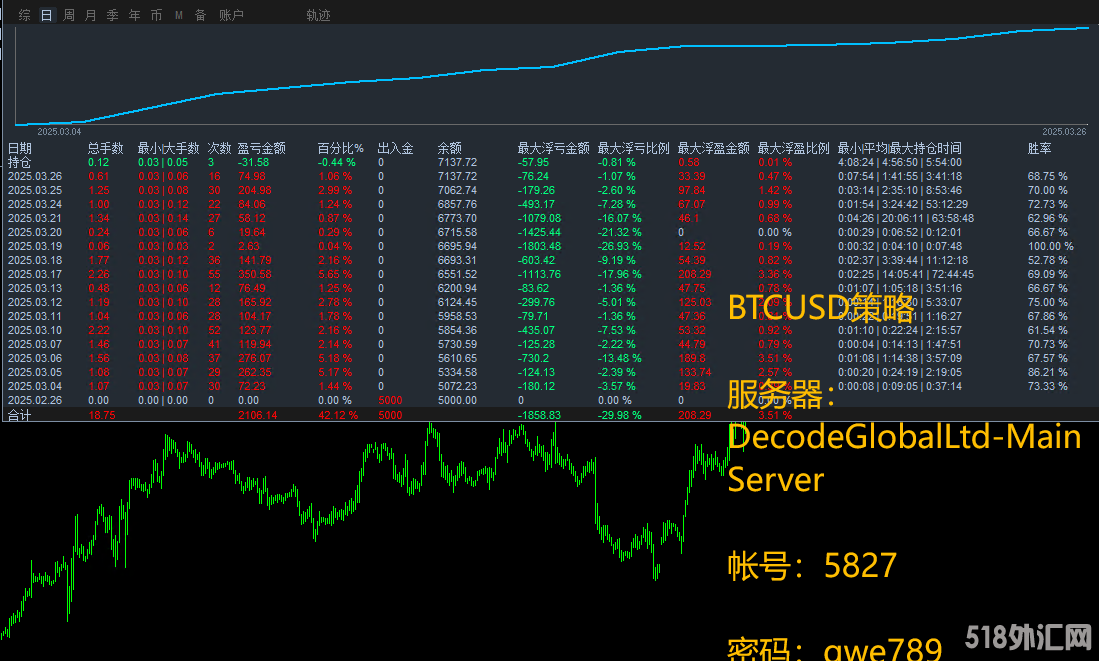The height and width of the screenshot is (661, 1099).
Task: Click the floating loss value -1803.48
Action: [540, 246]
